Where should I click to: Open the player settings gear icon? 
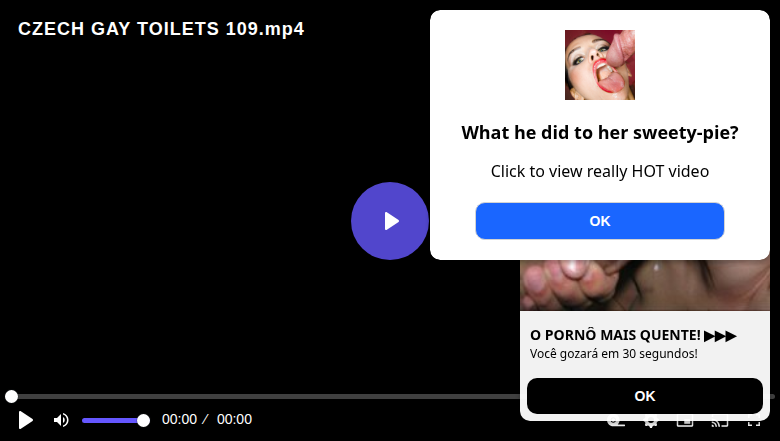click(x=650, y=424)
